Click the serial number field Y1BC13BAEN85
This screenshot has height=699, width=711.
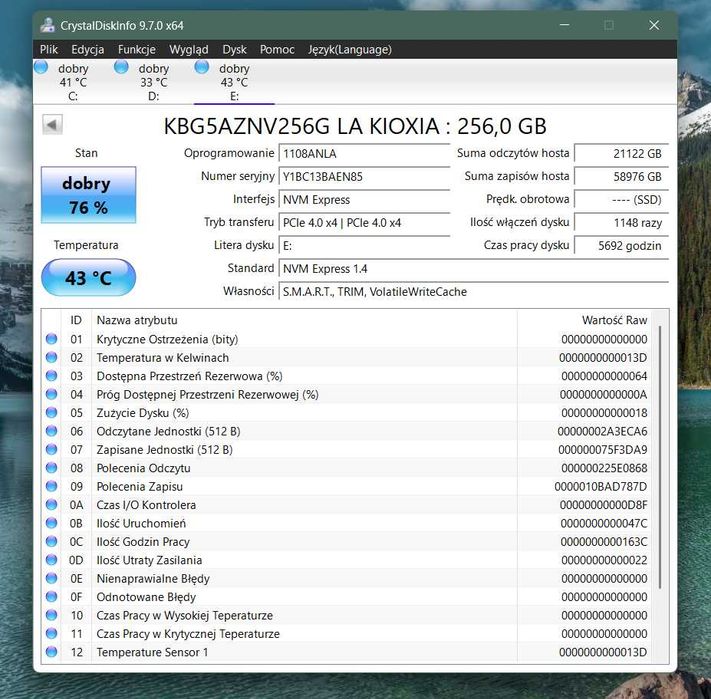(x=364, y=177)
